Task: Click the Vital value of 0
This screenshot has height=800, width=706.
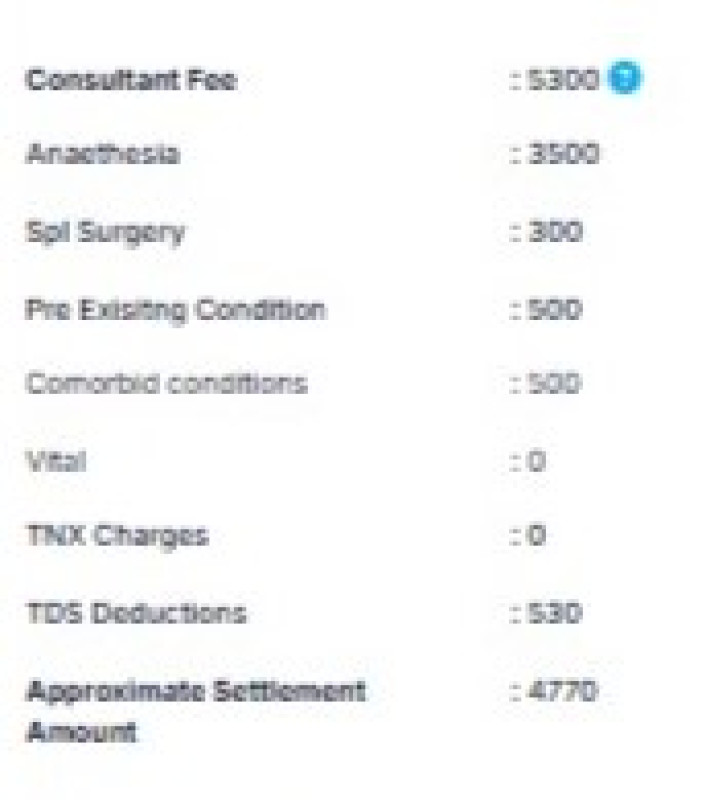Action: (536, 461)
